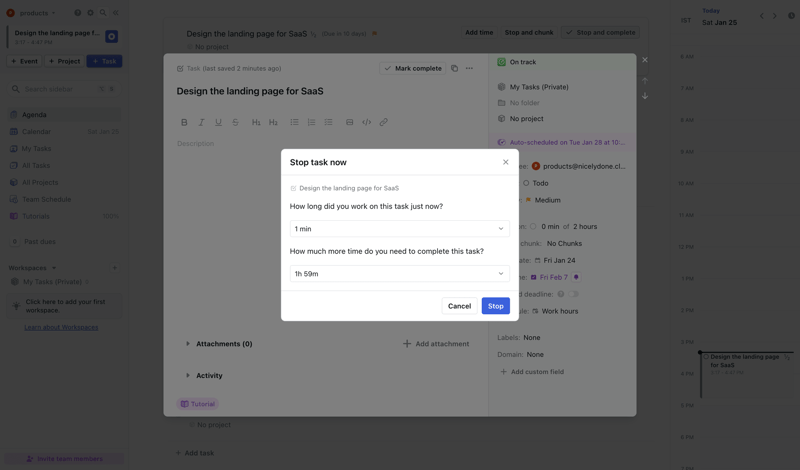Click the Stop and complete button
Image resolution: width=800 pixels, height=470 pixels.
pos(601,32)
